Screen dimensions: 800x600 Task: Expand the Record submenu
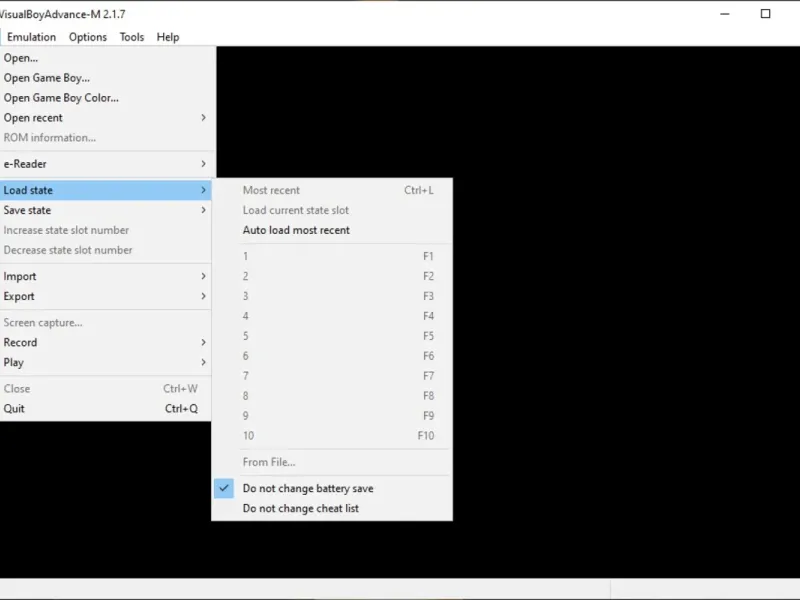pyautogui.click(x=106, y=342)
